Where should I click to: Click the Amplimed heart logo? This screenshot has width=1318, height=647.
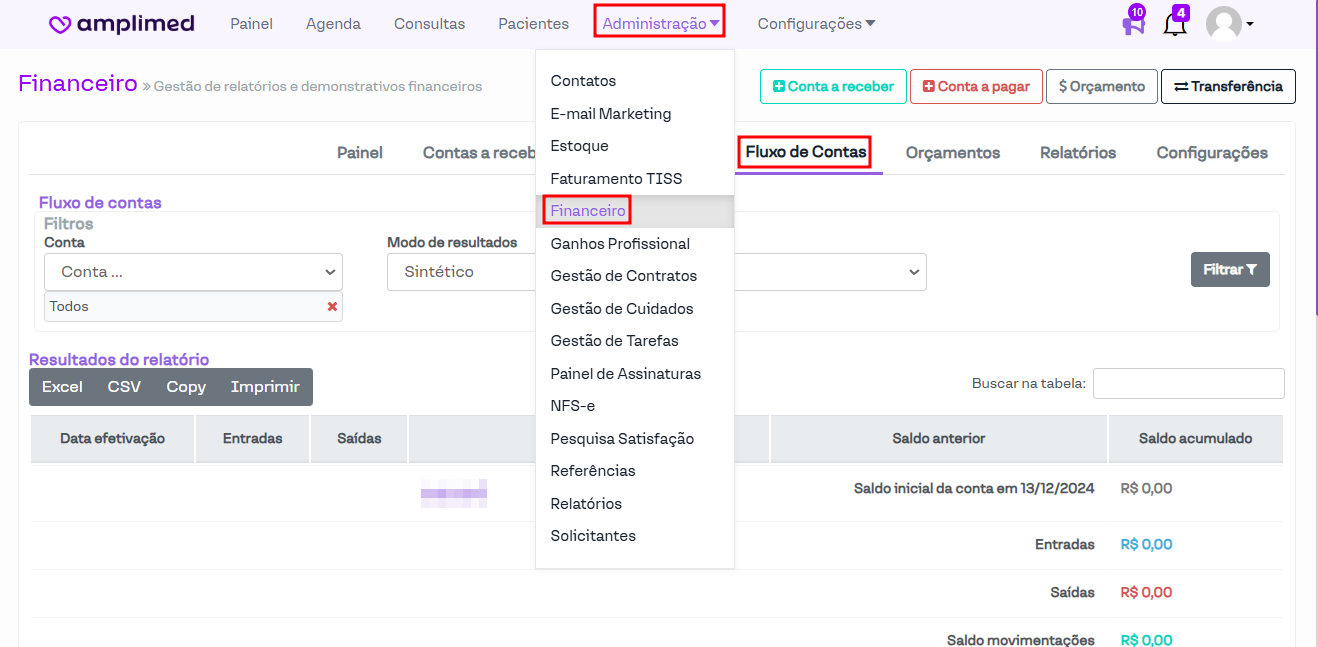(x=61, y=24)
